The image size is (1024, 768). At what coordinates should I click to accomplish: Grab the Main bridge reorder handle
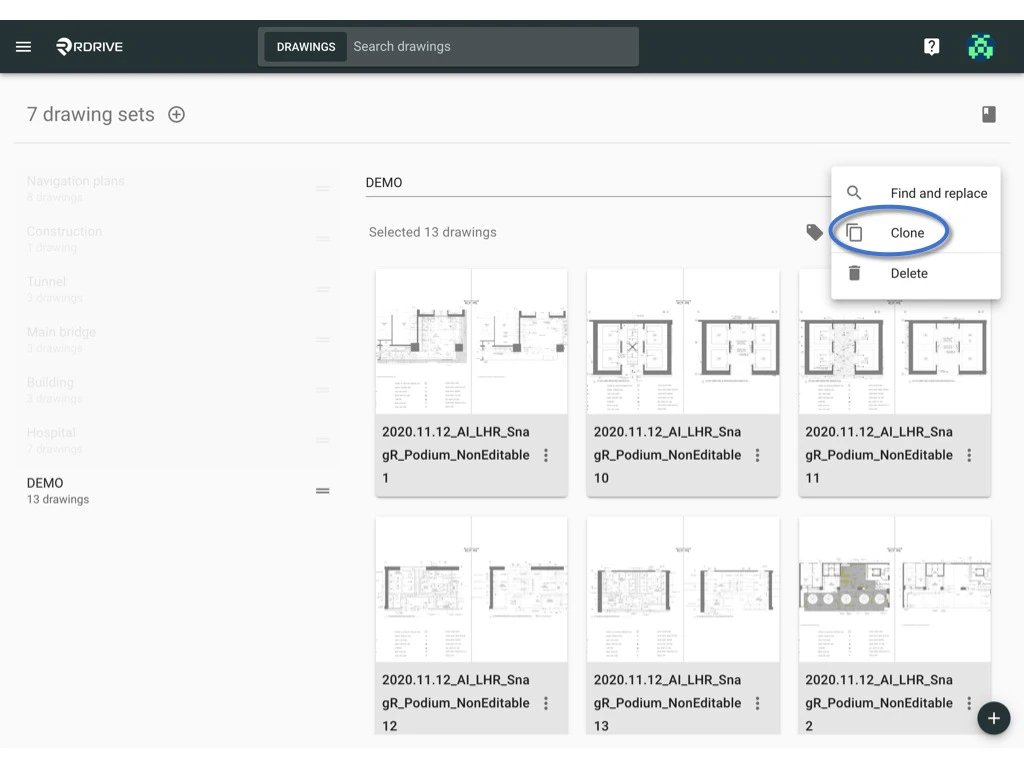click(x=323, y=340)
